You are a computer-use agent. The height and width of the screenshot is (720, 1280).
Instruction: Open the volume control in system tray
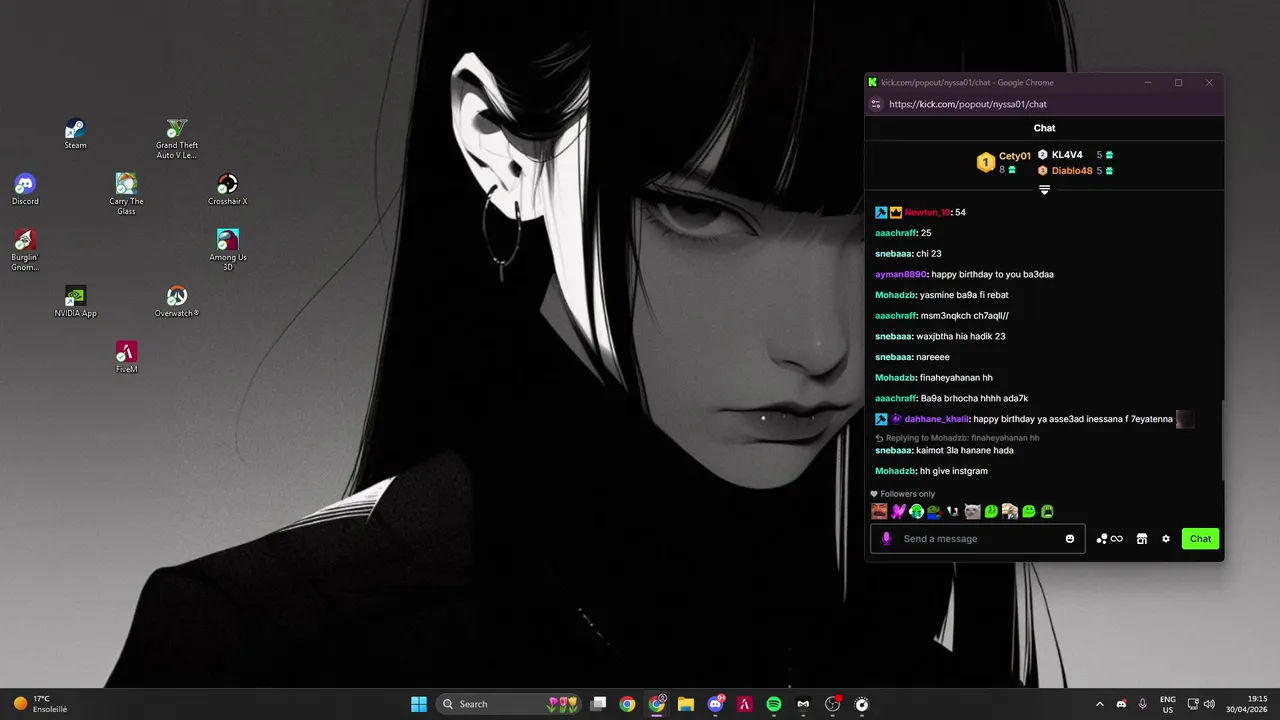point(1209,704)
